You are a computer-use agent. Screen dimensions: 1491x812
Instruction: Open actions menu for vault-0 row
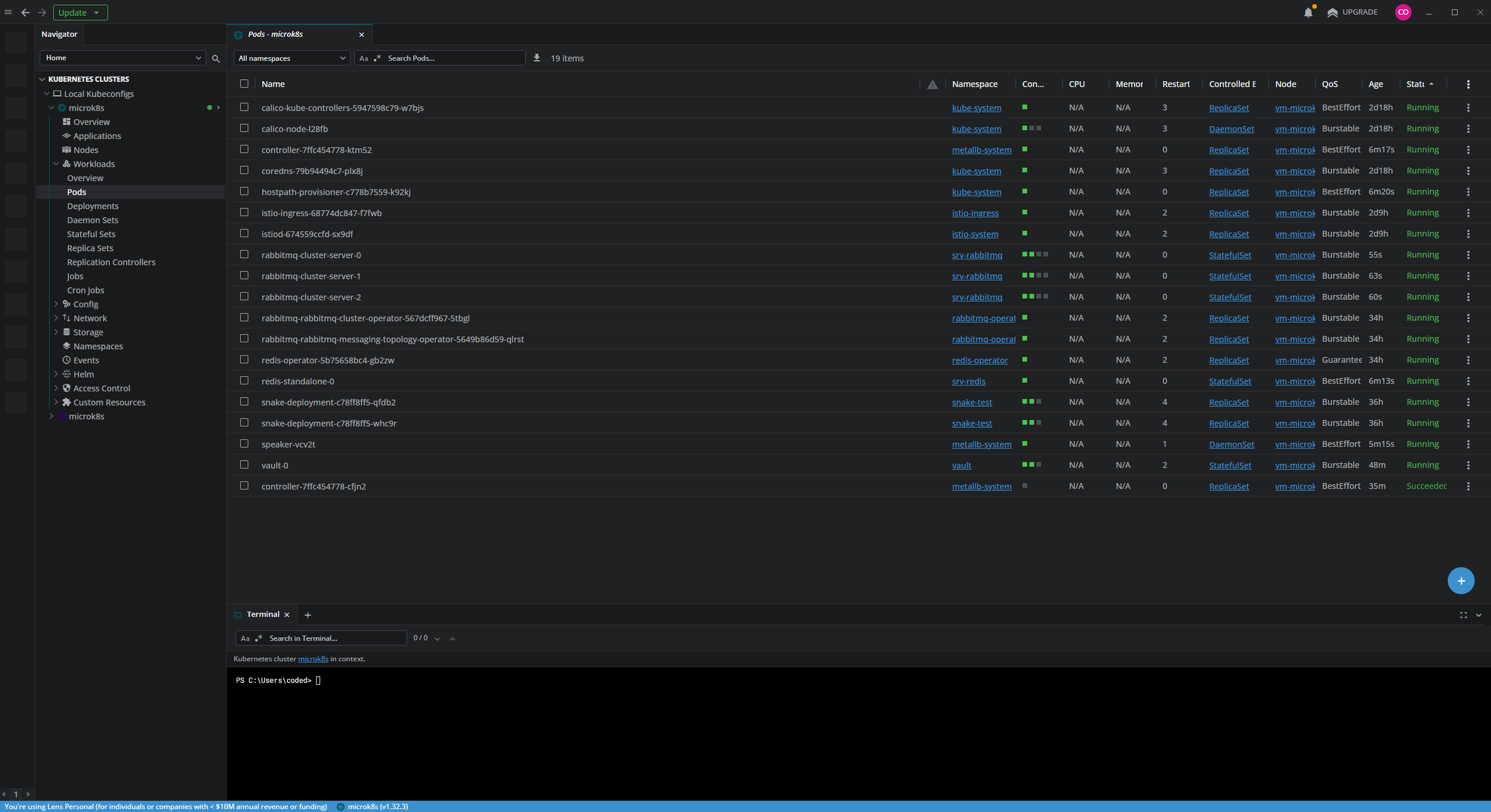point(1468,465)
